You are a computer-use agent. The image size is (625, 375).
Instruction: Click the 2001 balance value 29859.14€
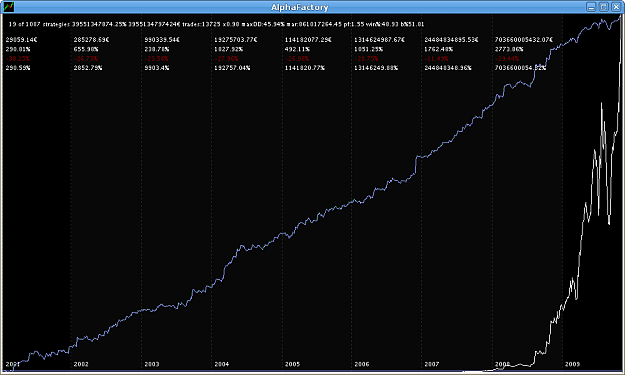22,40
